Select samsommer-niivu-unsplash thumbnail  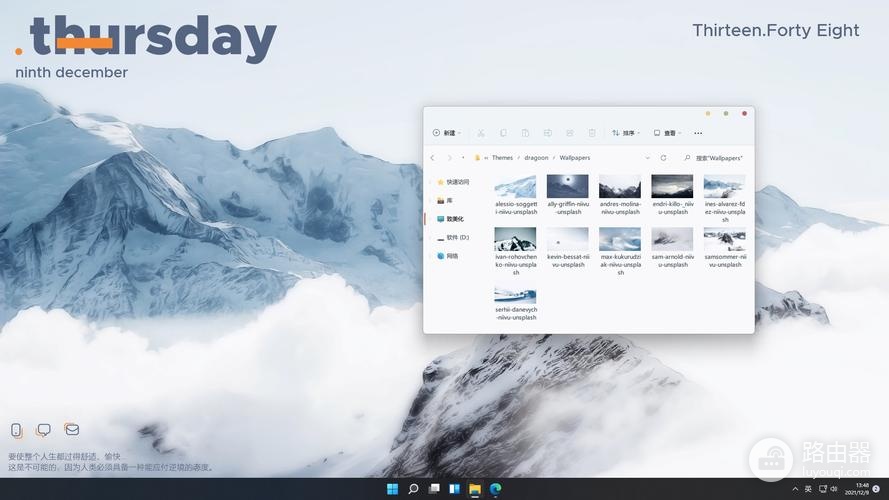point(724,239)
